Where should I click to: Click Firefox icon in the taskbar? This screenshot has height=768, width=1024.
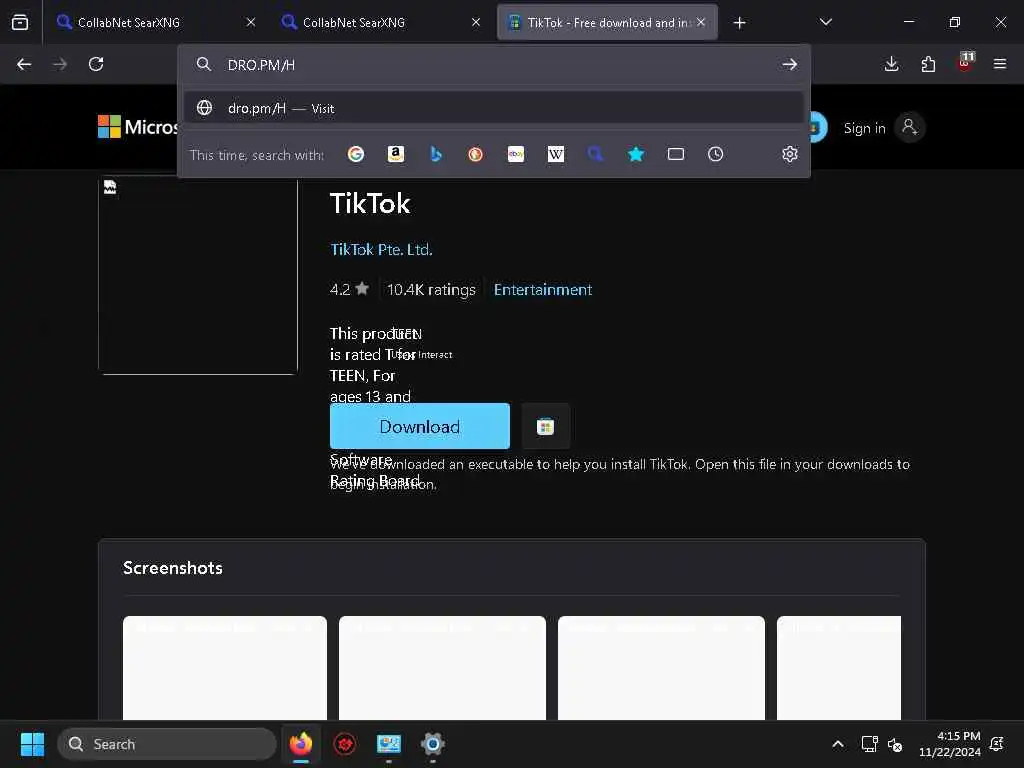pyautogui.click(x=301, y=744)
